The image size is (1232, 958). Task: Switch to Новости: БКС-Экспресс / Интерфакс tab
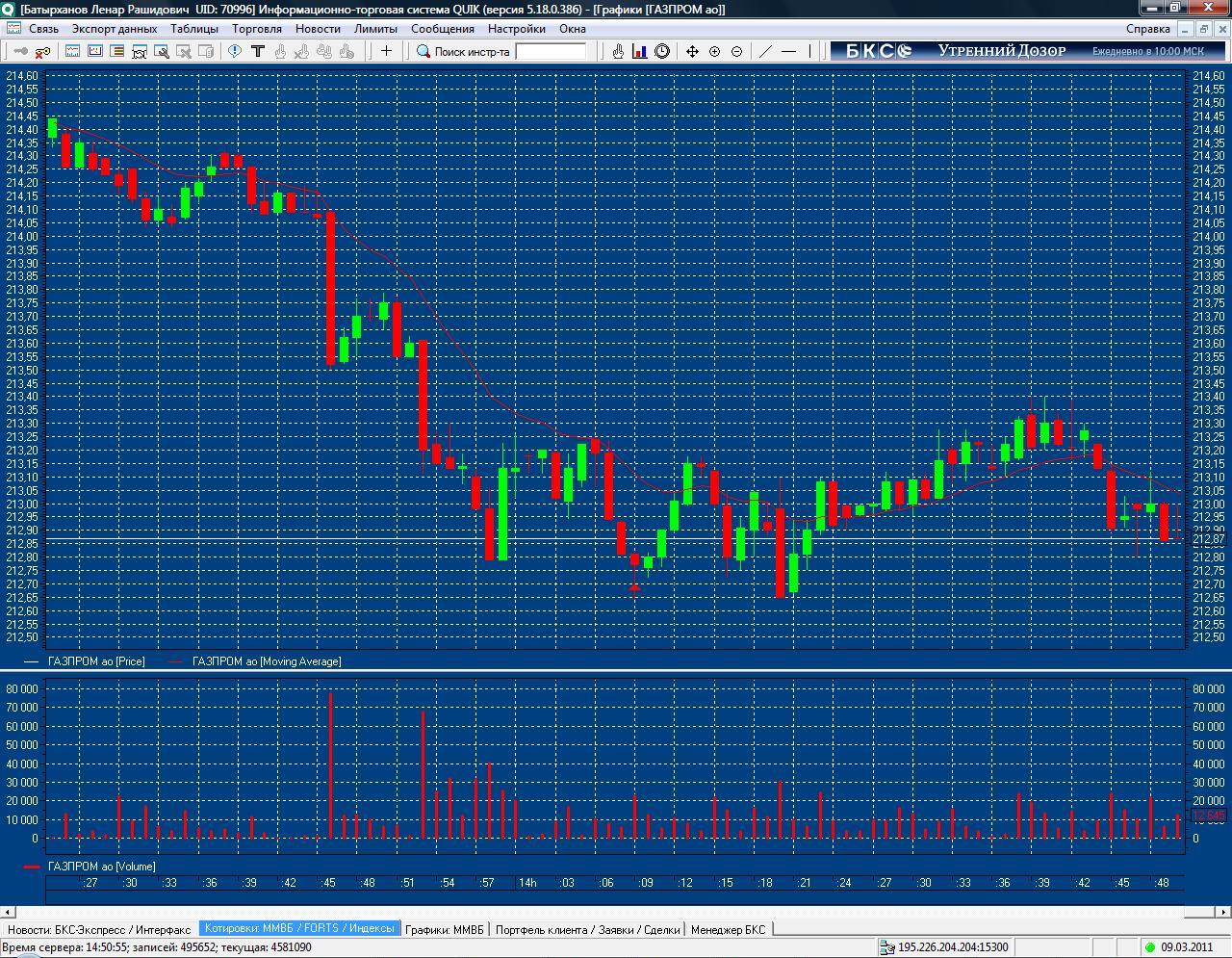(x=99, y=929)
